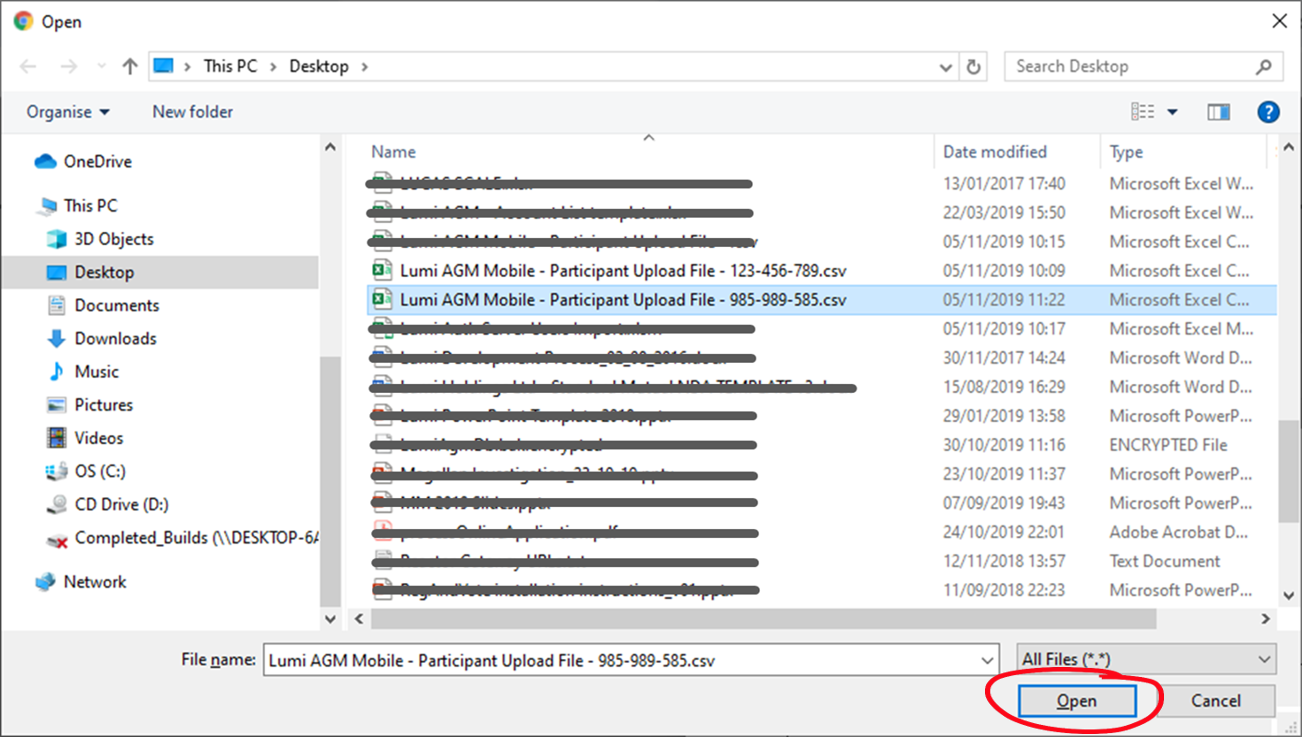Screen dimensions: 1302x737
Task: Select the 123-456-789.csv participant file
Action: 623,270
